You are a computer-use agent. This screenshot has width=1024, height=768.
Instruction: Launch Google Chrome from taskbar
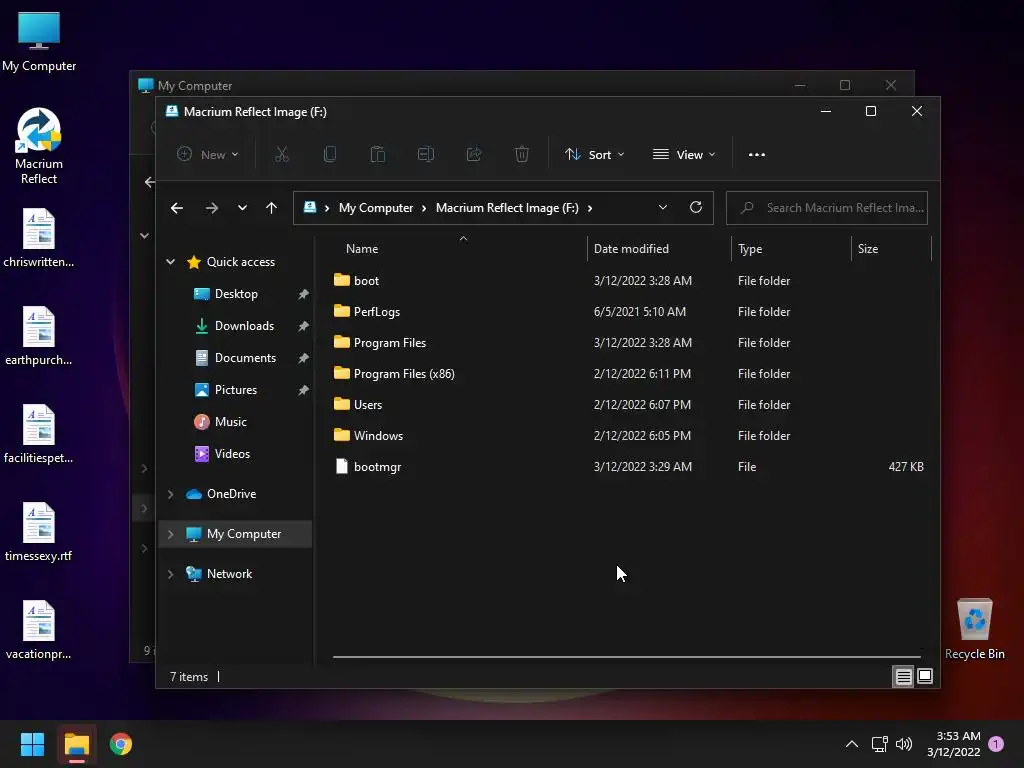[x=121, y=744]
